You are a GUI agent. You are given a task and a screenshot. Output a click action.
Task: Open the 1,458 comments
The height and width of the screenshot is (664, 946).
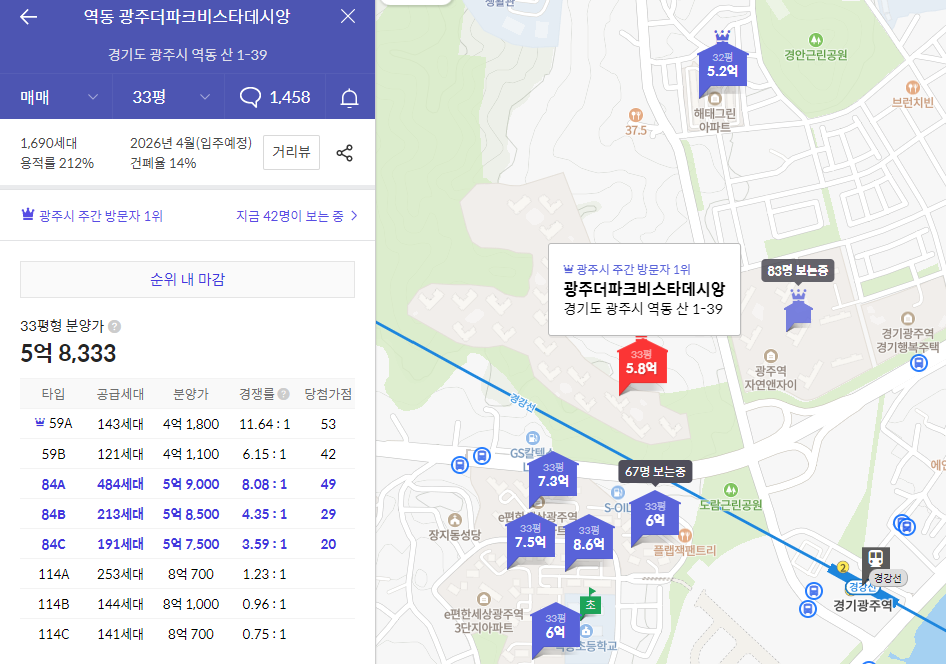pos(275,97)
